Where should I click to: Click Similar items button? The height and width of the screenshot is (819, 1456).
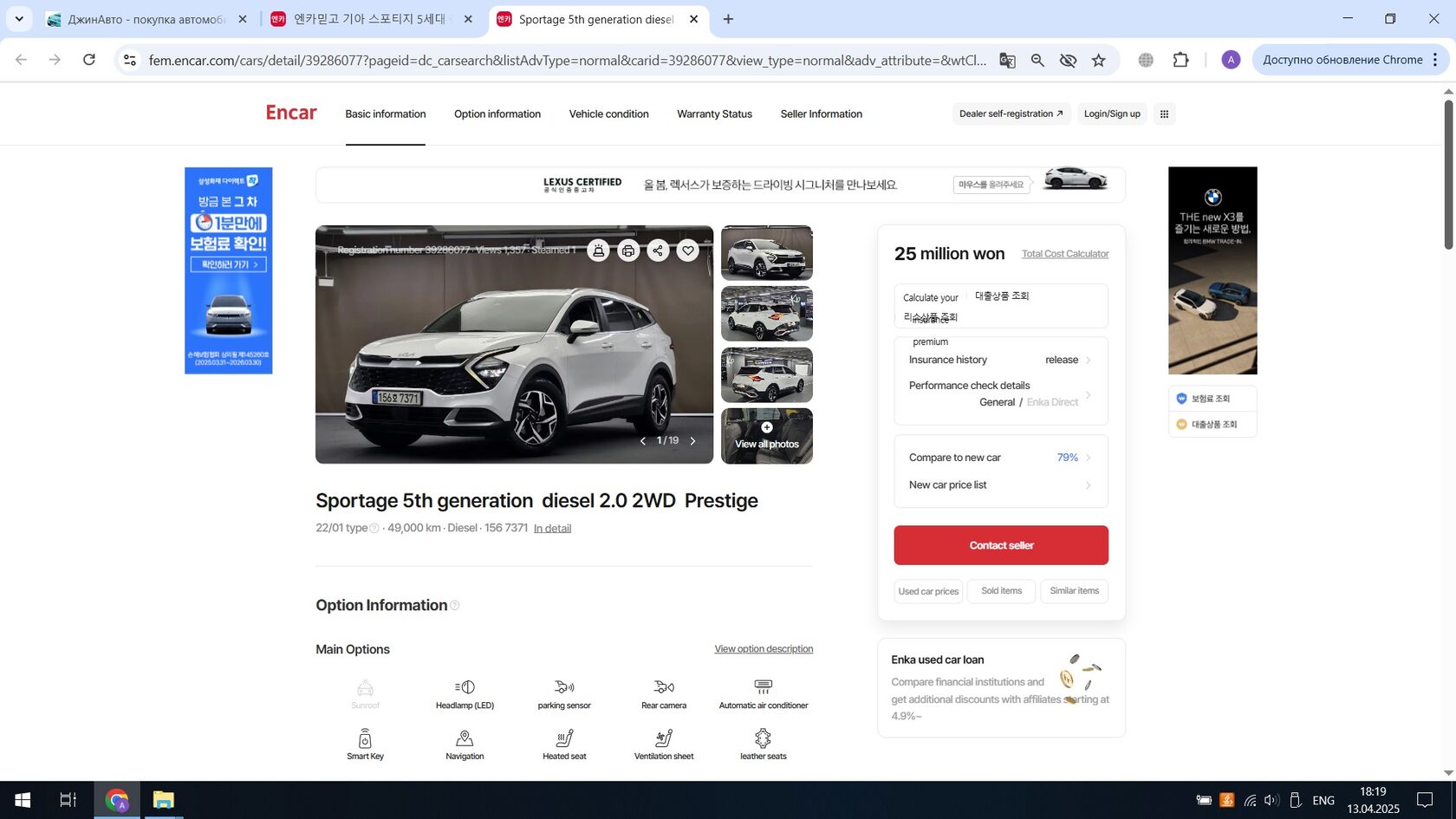pyautogui.click(x=1075, y=591)
